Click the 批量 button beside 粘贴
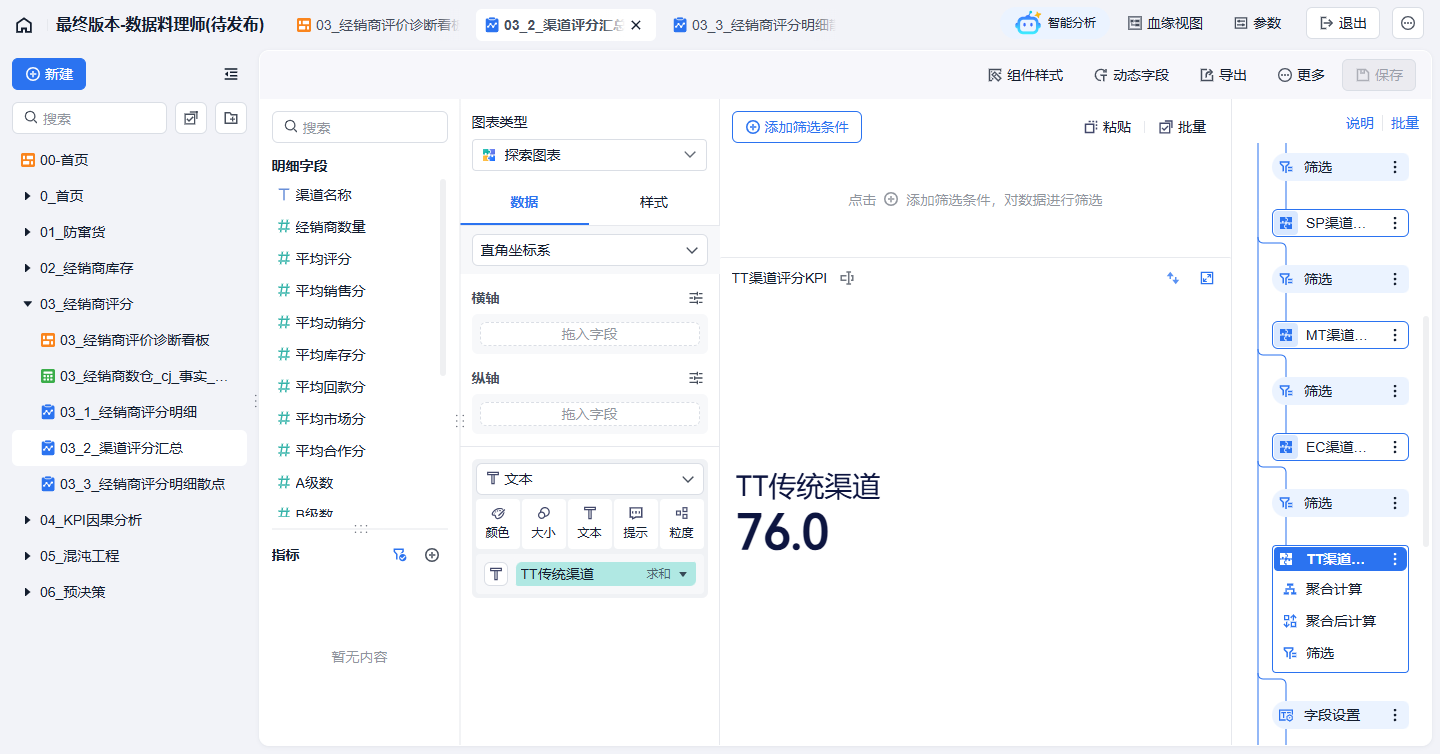The width and height of the screenshot is (1440, 754). 1182,127
